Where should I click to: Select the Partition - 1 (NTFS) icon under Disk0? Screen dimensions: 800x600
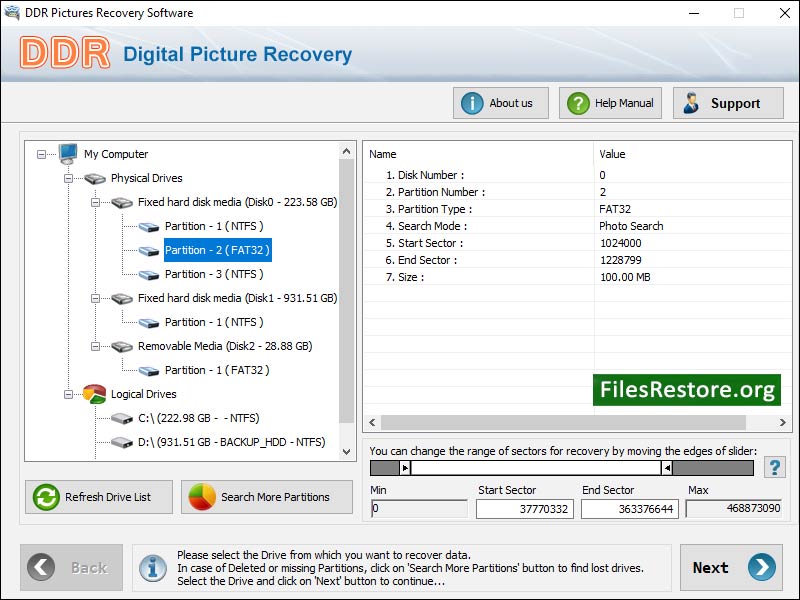(x=148, y=226)
